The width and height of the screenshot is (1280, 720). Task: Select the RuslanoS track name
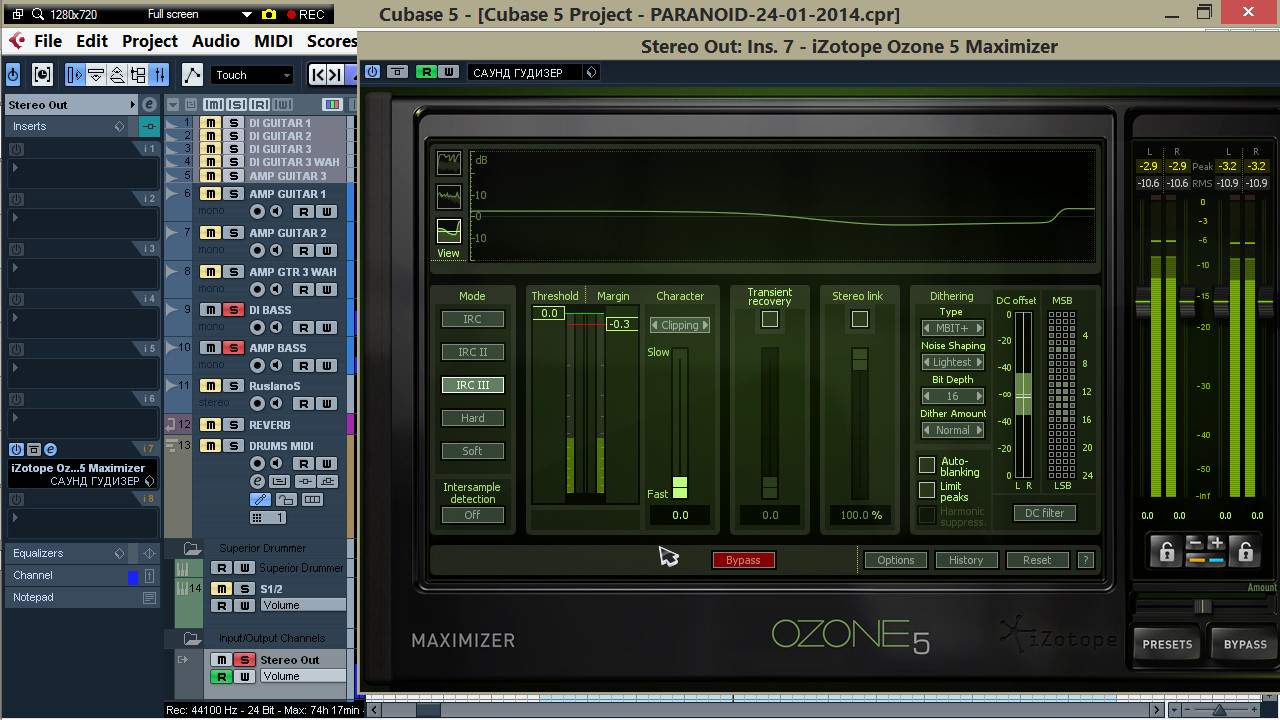click(275, 386)
